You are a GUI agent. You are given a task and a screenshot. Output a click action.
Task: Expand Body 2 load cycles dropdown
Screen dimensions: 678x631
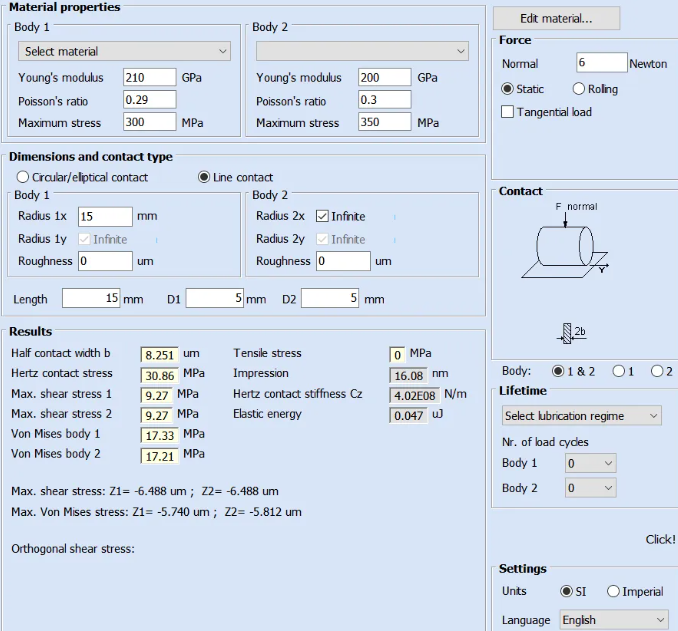pos(590,488)
